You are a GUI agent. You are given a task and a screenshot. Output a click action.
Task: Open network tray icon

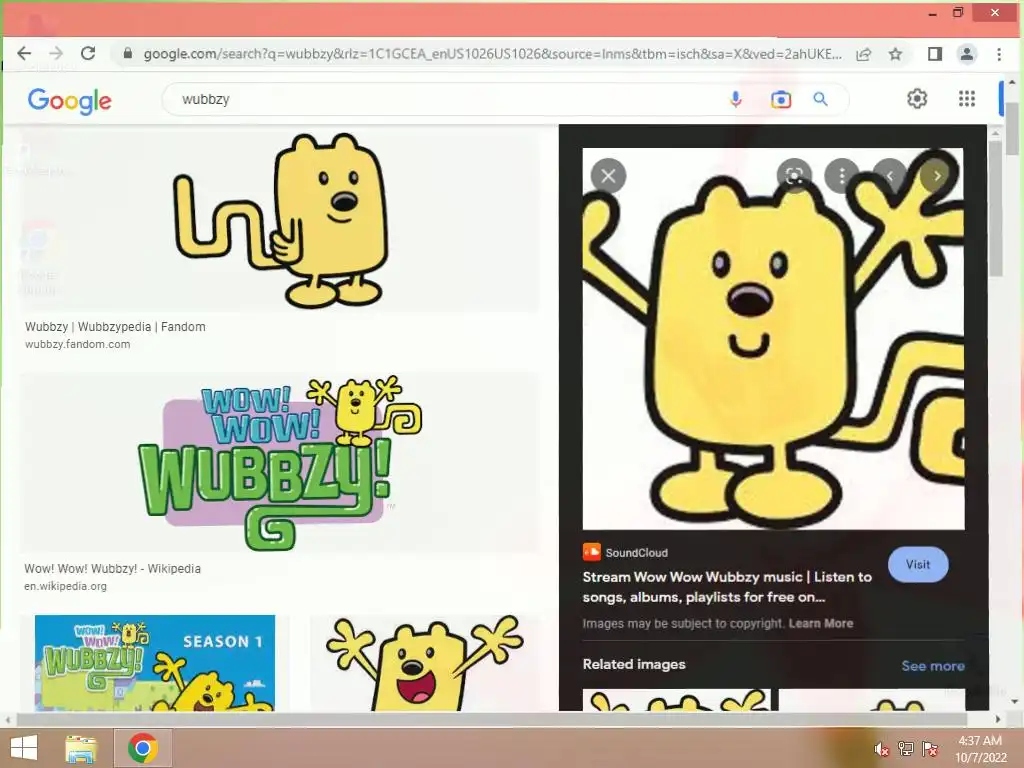(906, 748)
